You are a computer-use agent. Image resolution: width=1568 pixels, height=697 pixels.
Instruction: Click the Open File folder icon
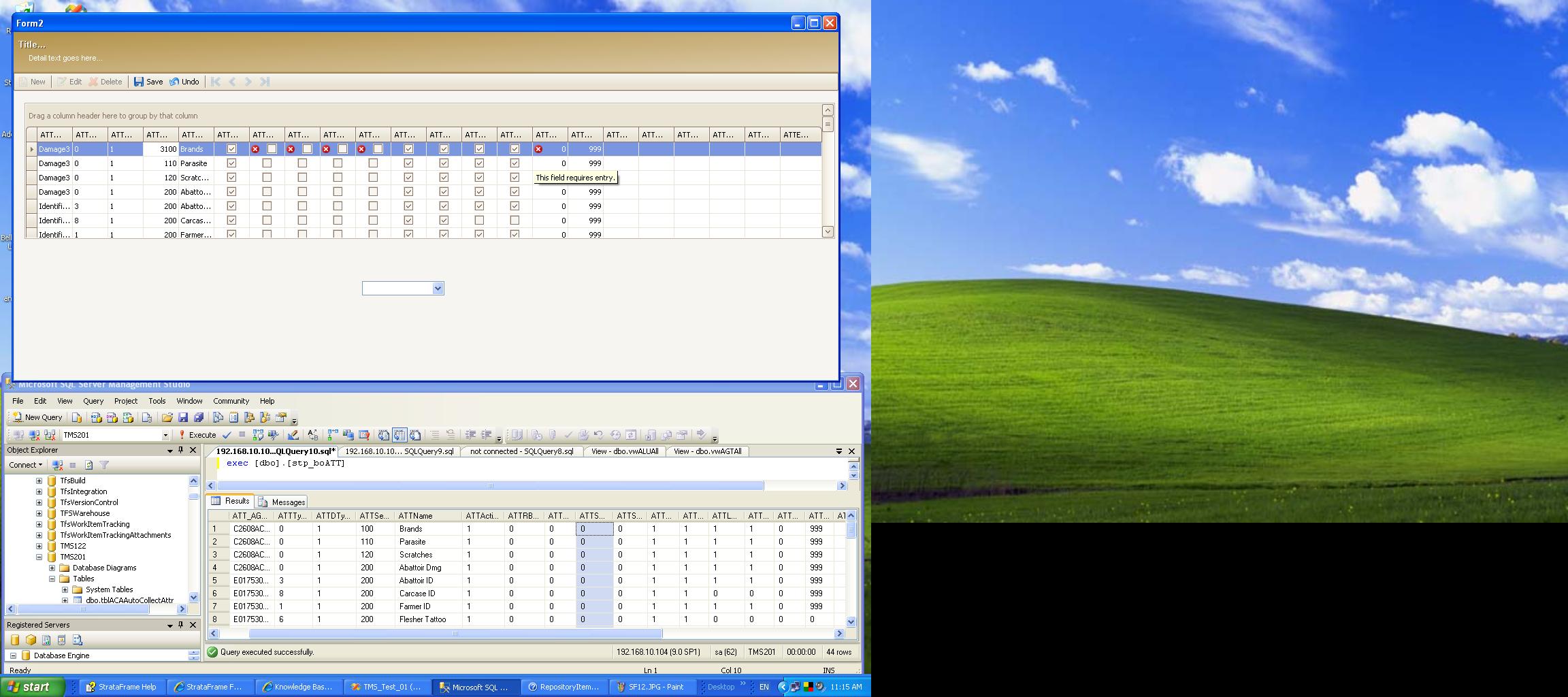point(167,417)
